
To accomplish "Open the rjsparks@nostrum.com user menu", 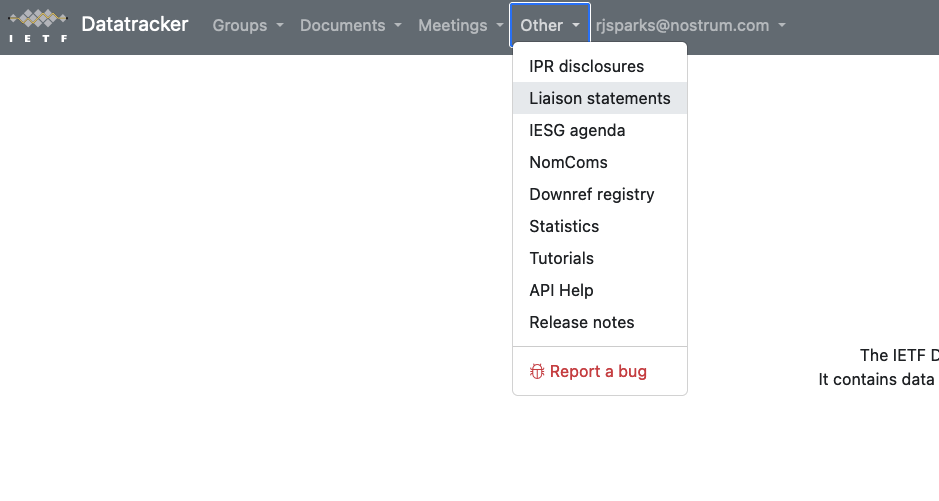I will point(690,25).
